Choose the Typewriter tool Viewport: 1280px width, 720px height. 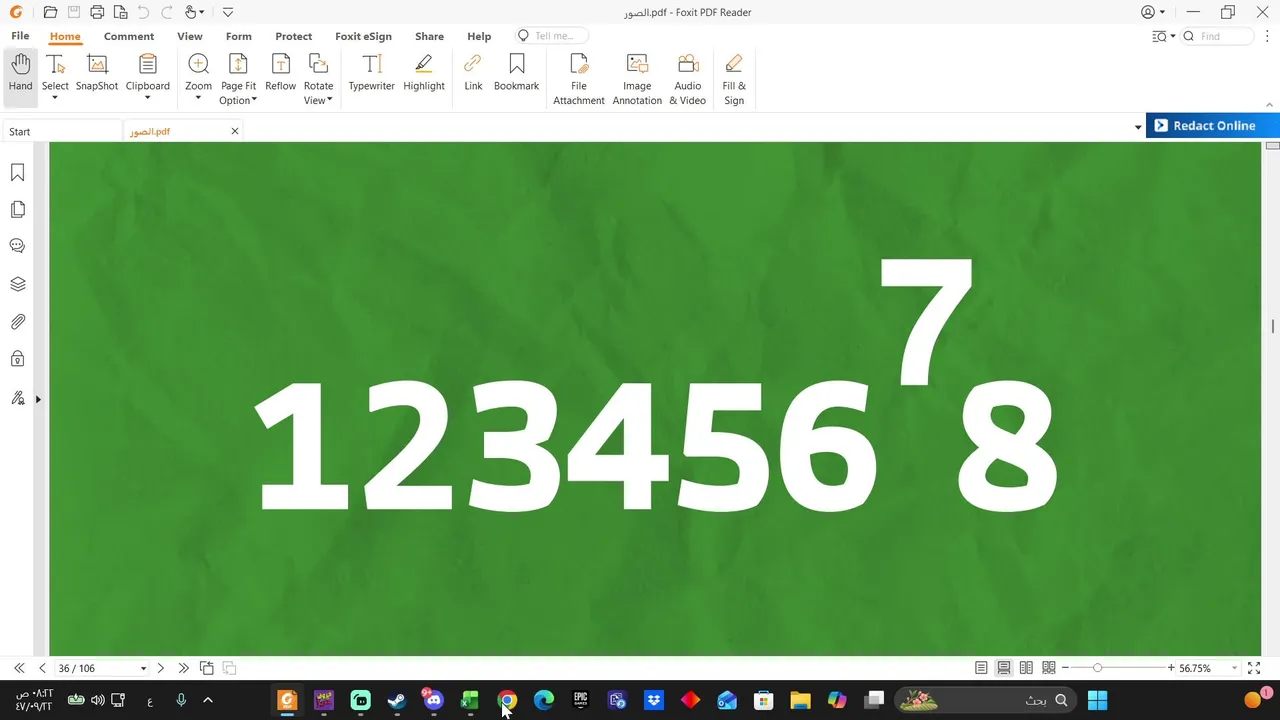[371, 74]
